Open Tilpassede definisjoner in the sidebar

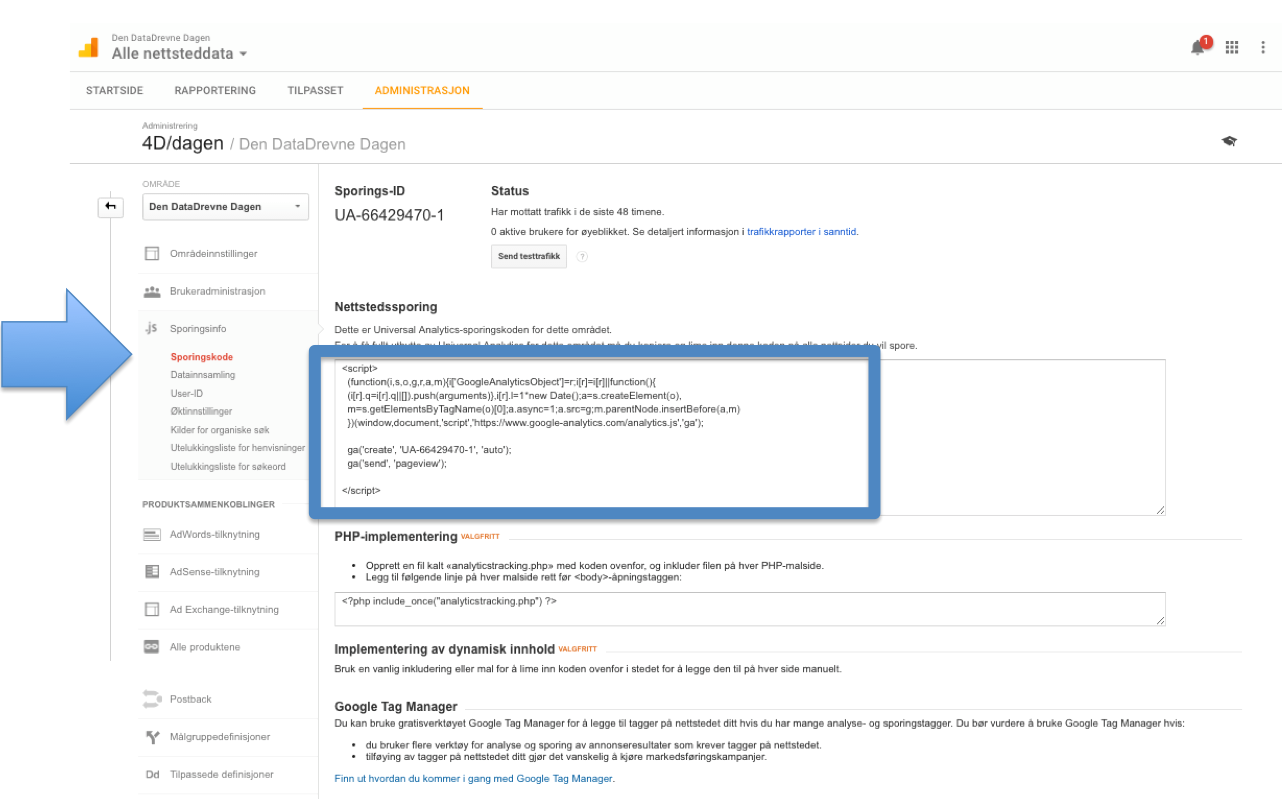[221, 774]
